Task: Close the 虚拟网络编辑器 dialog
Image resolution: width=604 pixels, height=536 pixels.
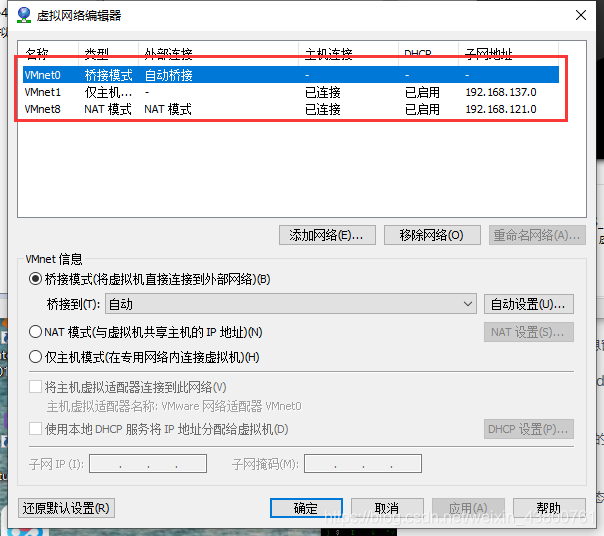Action: tap(581, 15)
